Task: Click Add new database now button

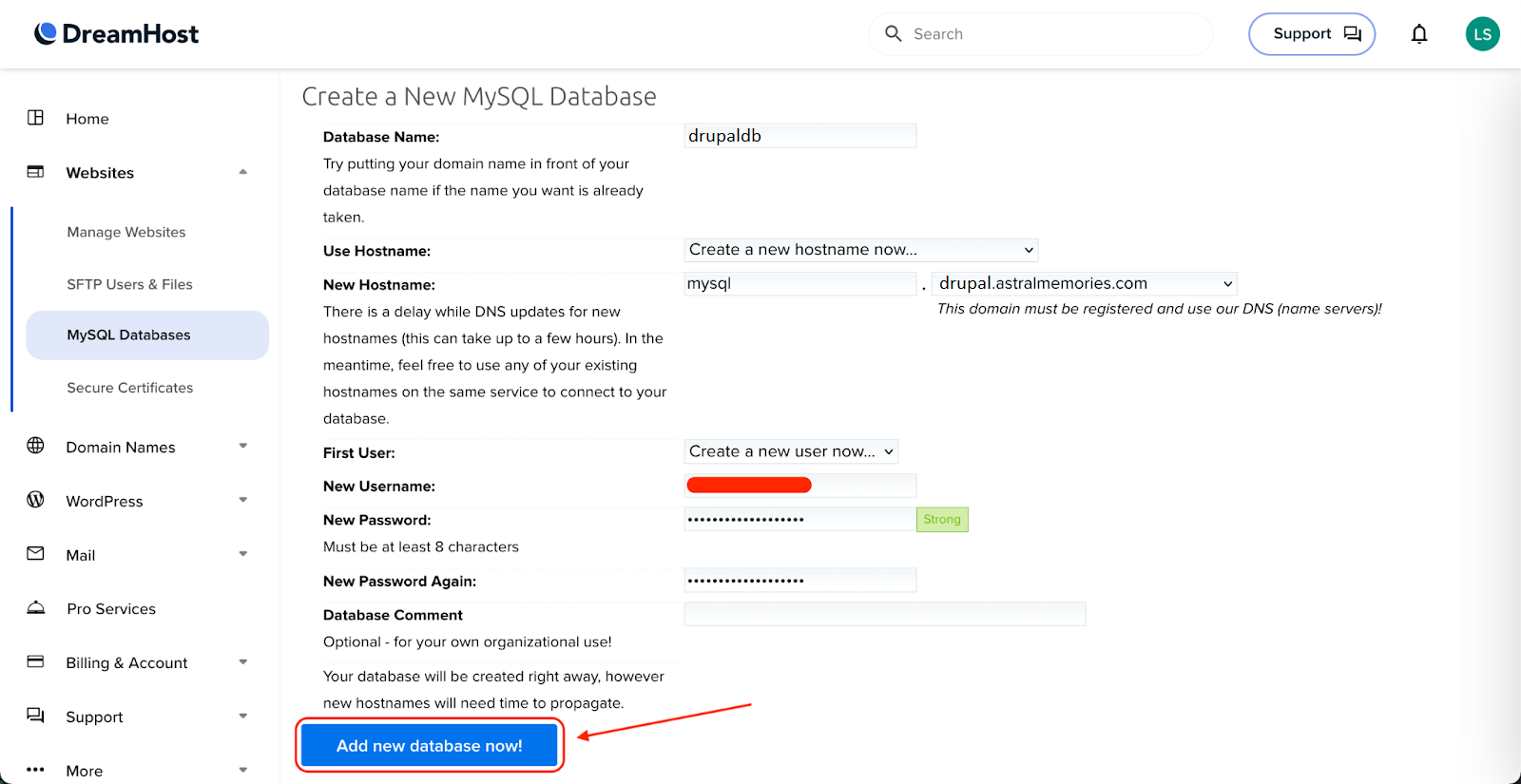Action: [429, 746]
